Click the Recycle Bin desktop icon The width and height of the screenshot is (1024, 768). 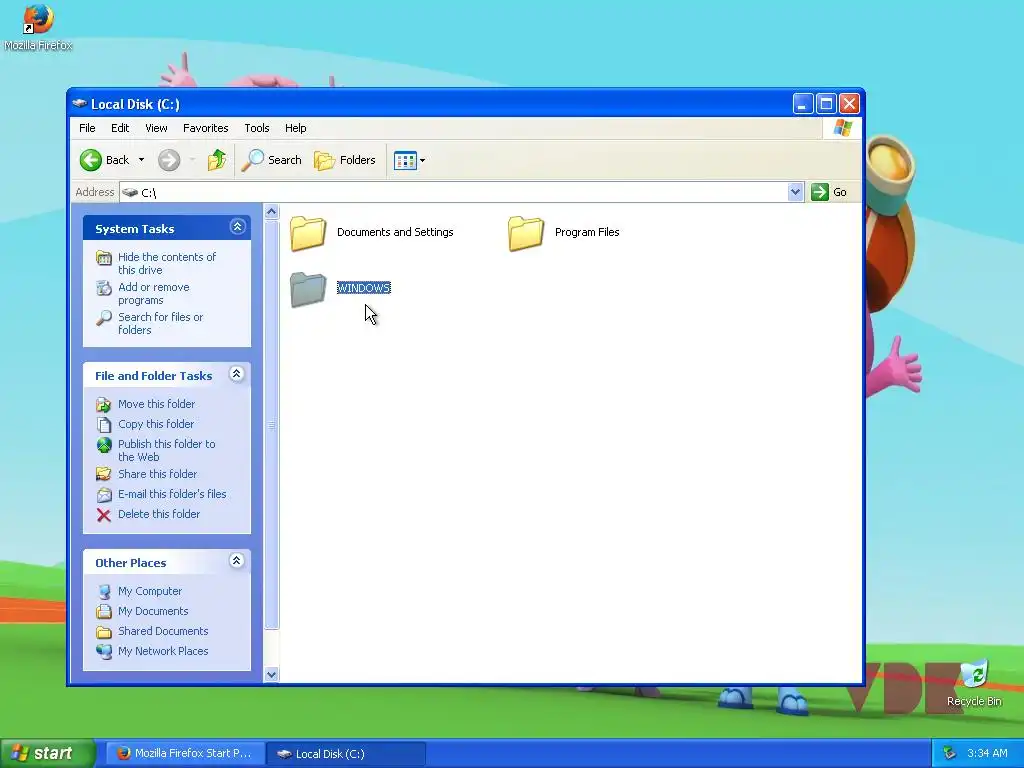pyautogui.click(x=974, y=683)
